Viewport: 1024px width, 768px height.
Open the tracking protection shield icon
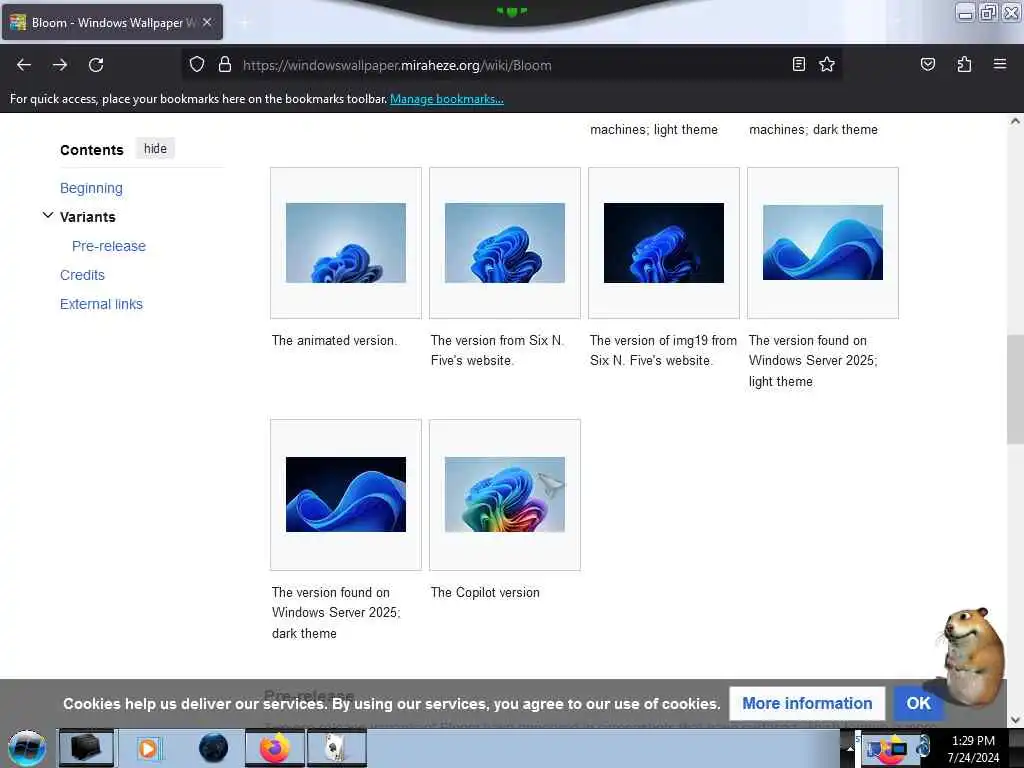click(197, 64)
